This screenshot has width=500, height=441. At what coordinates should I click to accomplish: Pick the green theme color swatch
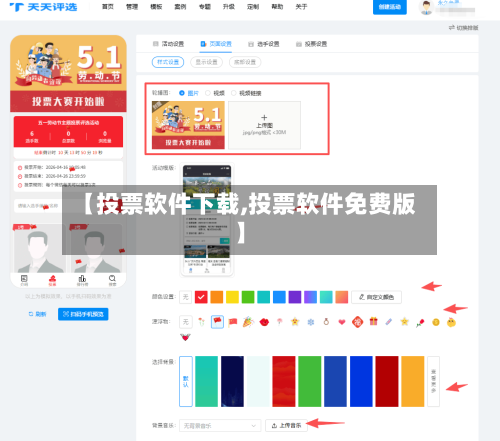coord(248,297)
